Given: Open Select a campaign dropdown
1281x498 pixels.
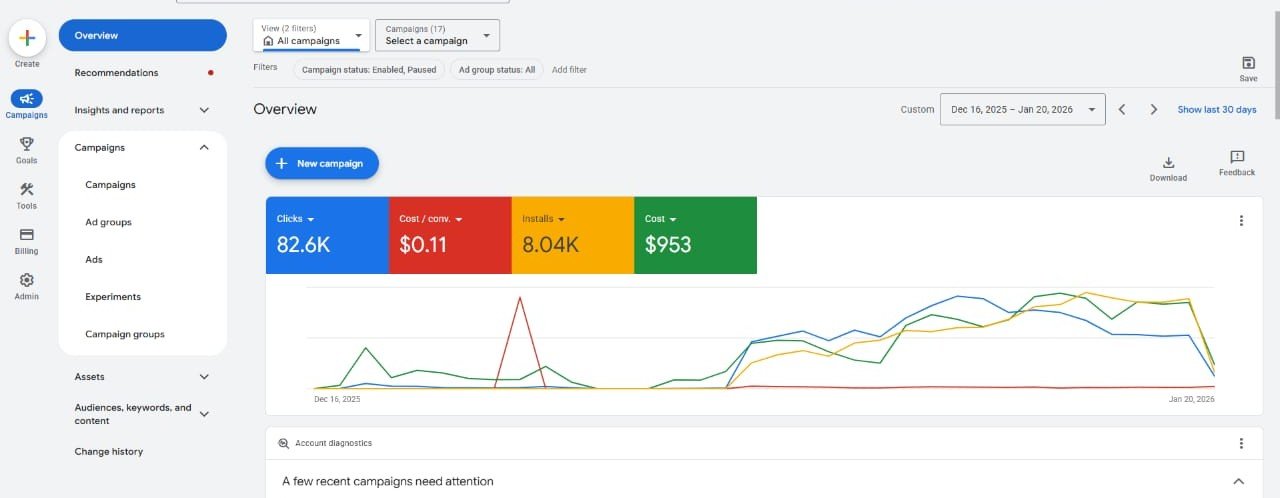Looking at the screenshot, I should pos(437,36).
